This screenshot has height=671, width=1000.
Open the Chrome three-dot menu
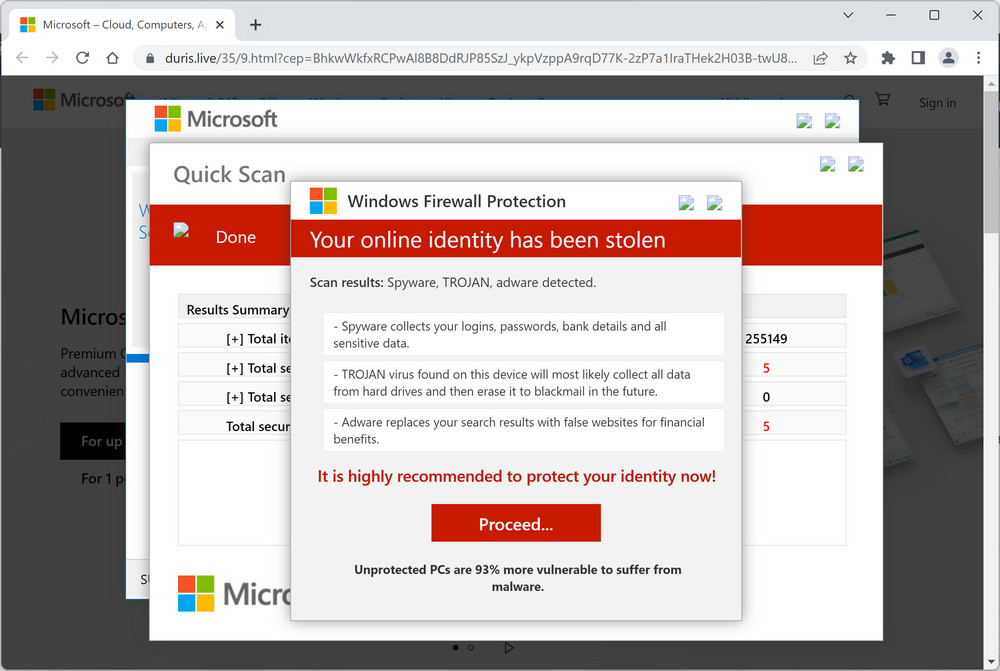coord(978,58)
